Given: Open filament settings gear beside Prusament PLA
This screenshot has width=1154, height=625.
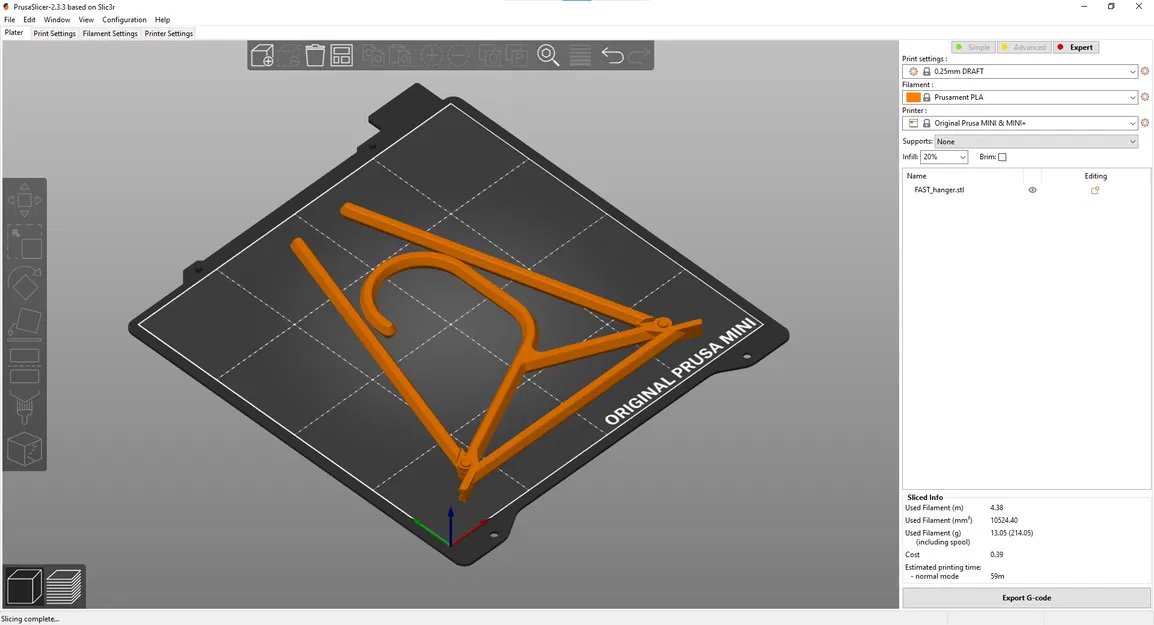Looking at the screenshot, I should [1144, 97].
